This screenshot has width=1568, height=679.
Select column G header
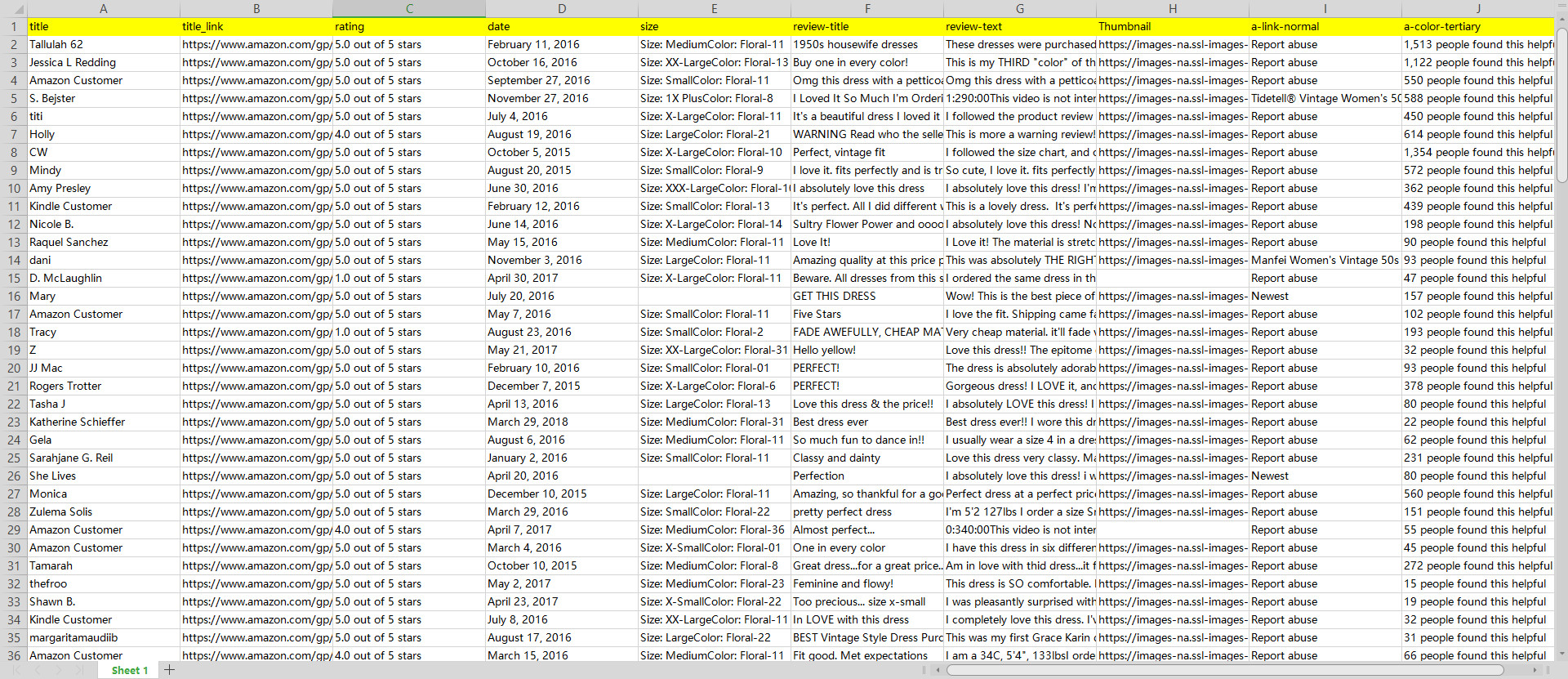1020,8
